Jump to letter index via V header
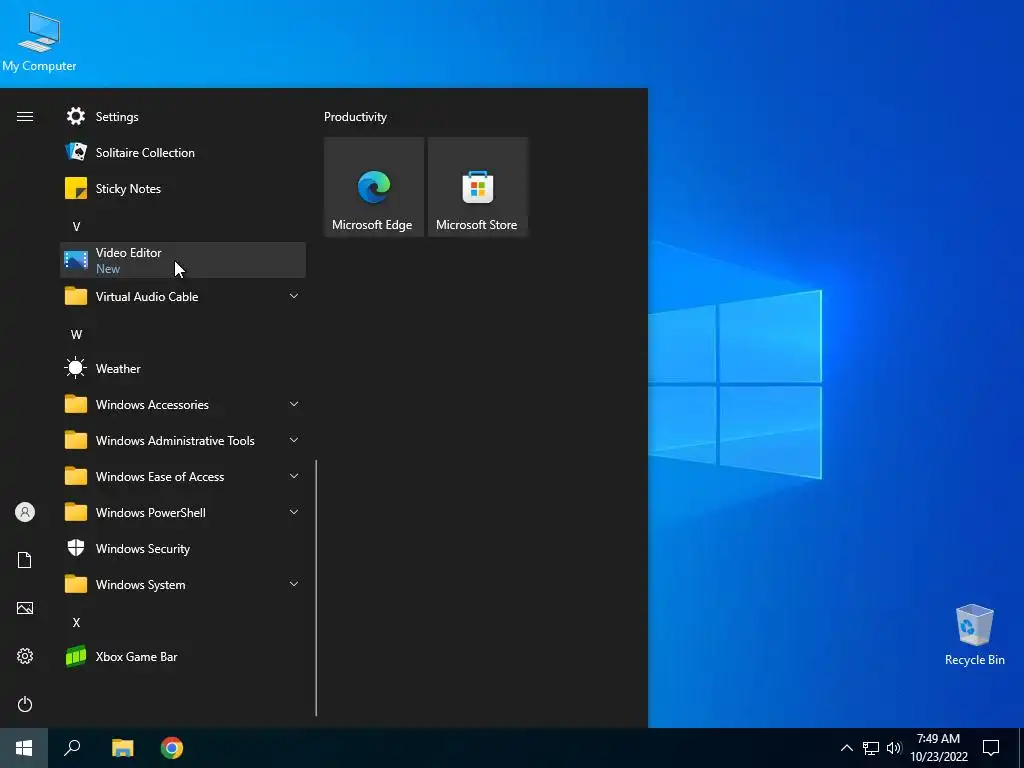1024x768 pixels. pyautogui.click(x=76, y=227)
